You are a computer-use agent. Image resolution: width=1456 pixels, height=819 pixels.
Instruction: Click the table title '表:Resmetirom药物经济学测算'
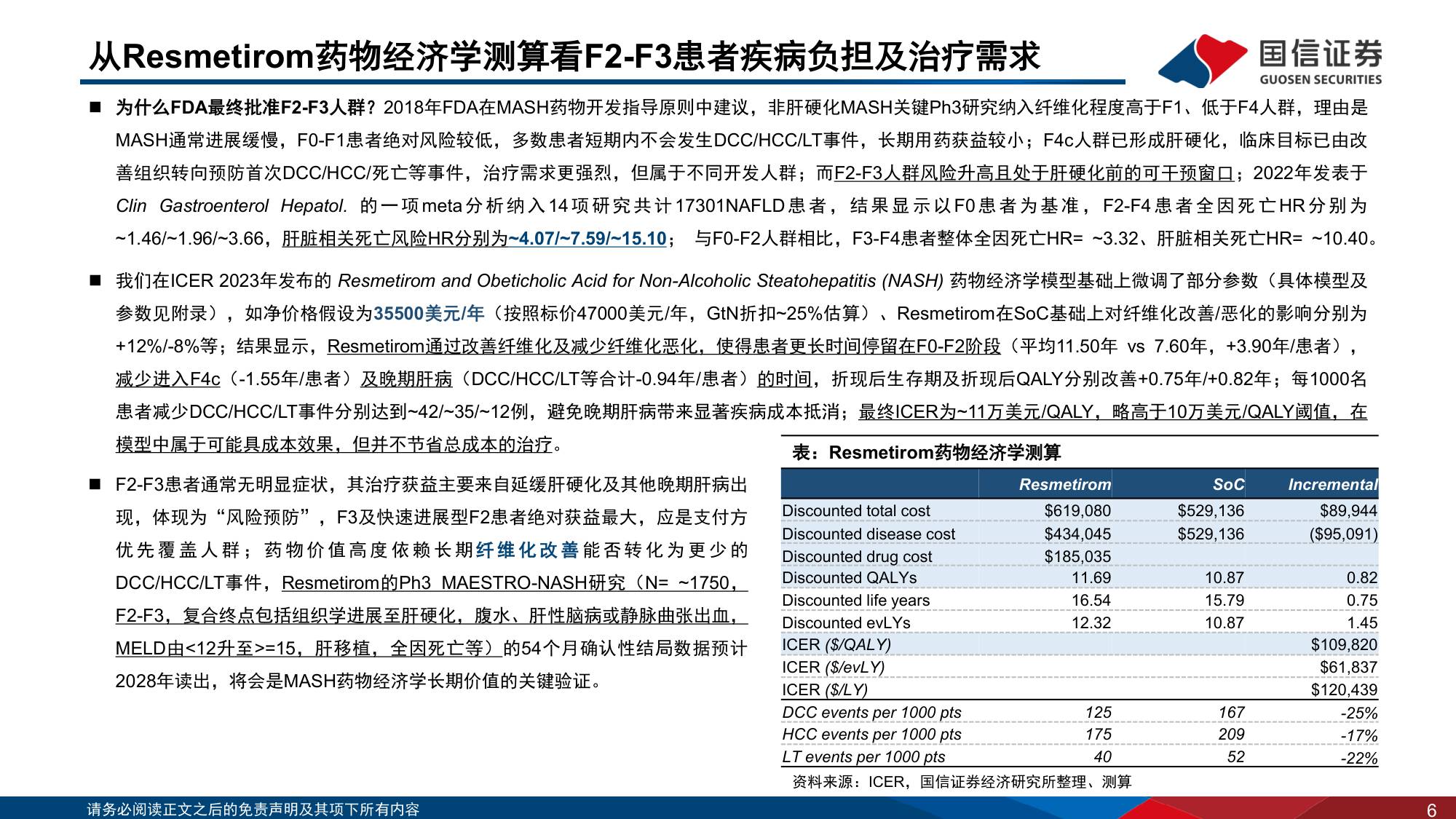click(x=926, y=453)
